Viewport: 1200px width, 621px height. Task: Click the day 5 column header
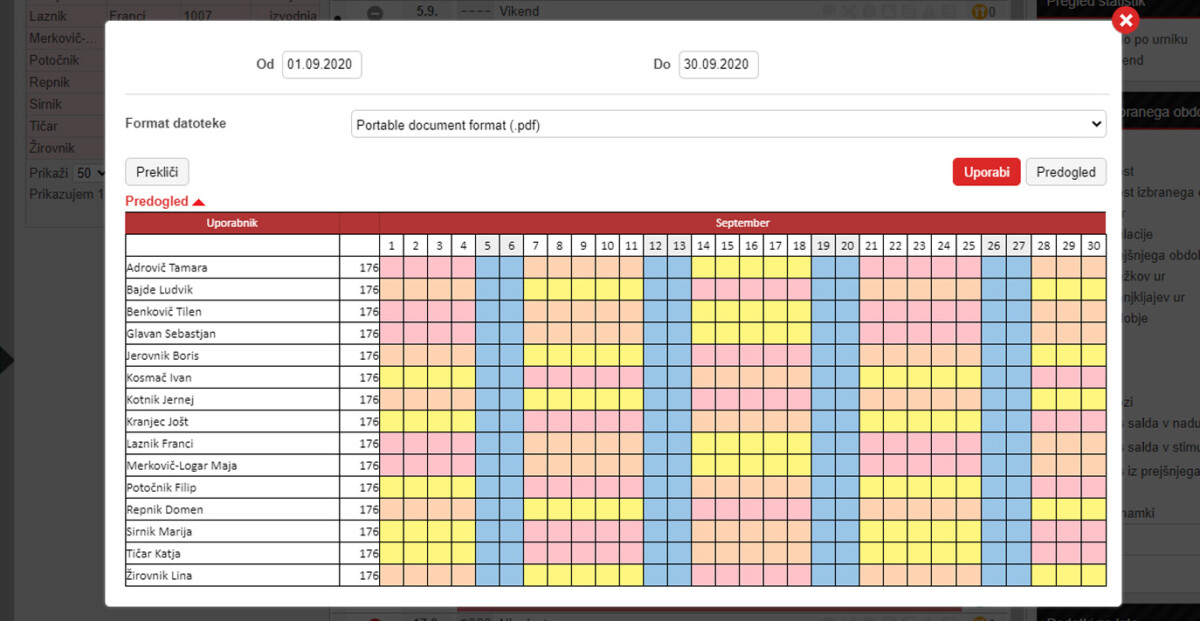[488, 246]
